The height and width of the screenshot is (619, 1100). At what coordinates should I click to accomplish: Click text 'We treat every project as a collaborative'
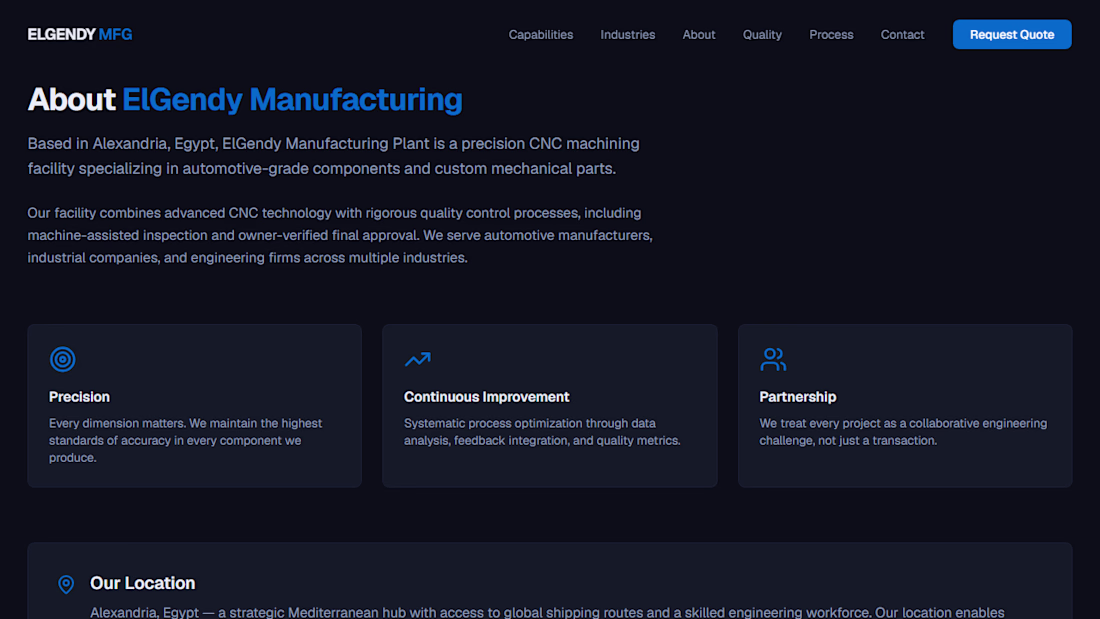(x=903, y=432)
